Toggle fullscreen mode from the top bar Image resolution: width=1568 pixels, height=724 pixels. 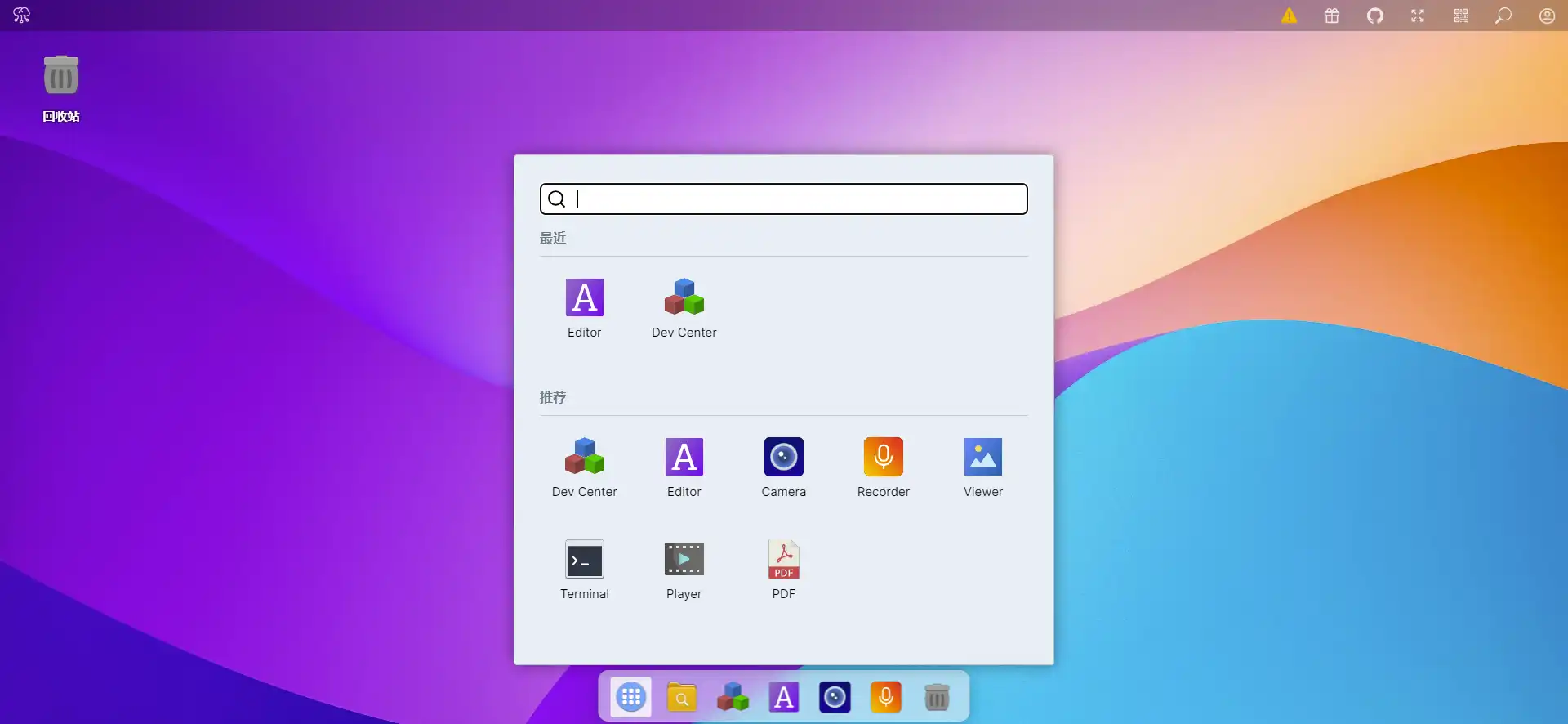pos(1418,16)
